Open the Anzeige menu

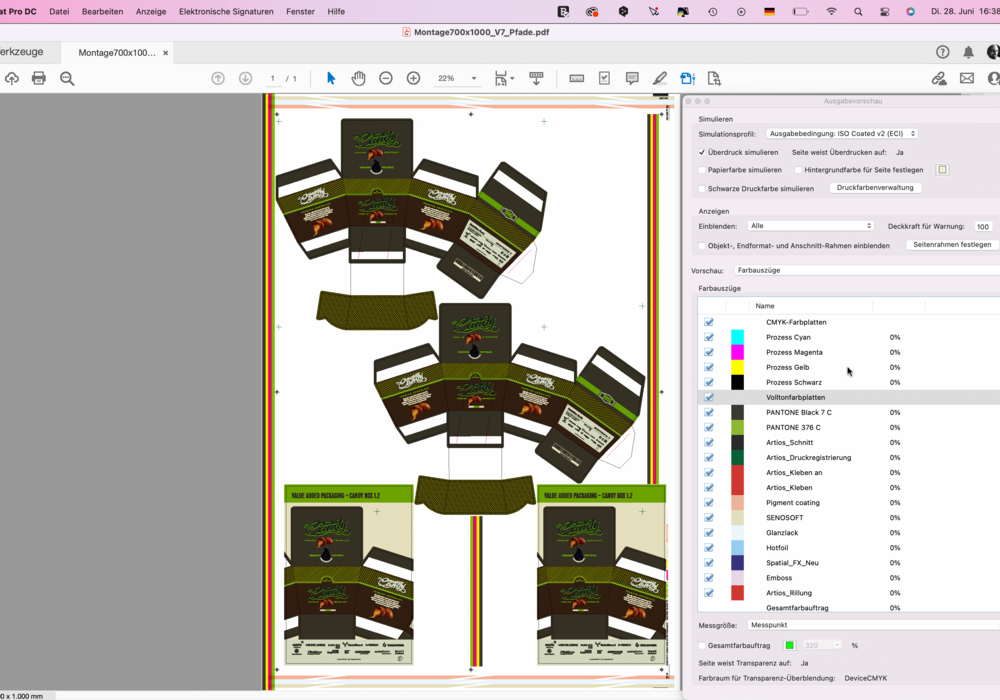151,11
